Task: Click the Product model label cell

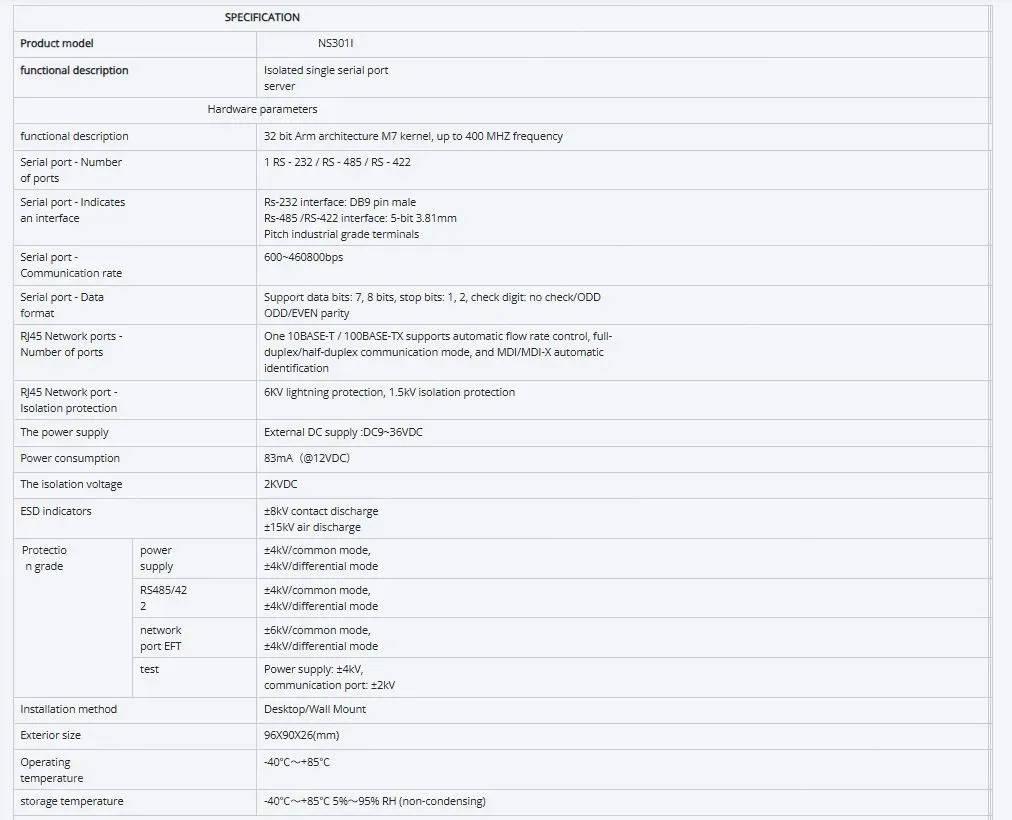Action: coord(57,44)
